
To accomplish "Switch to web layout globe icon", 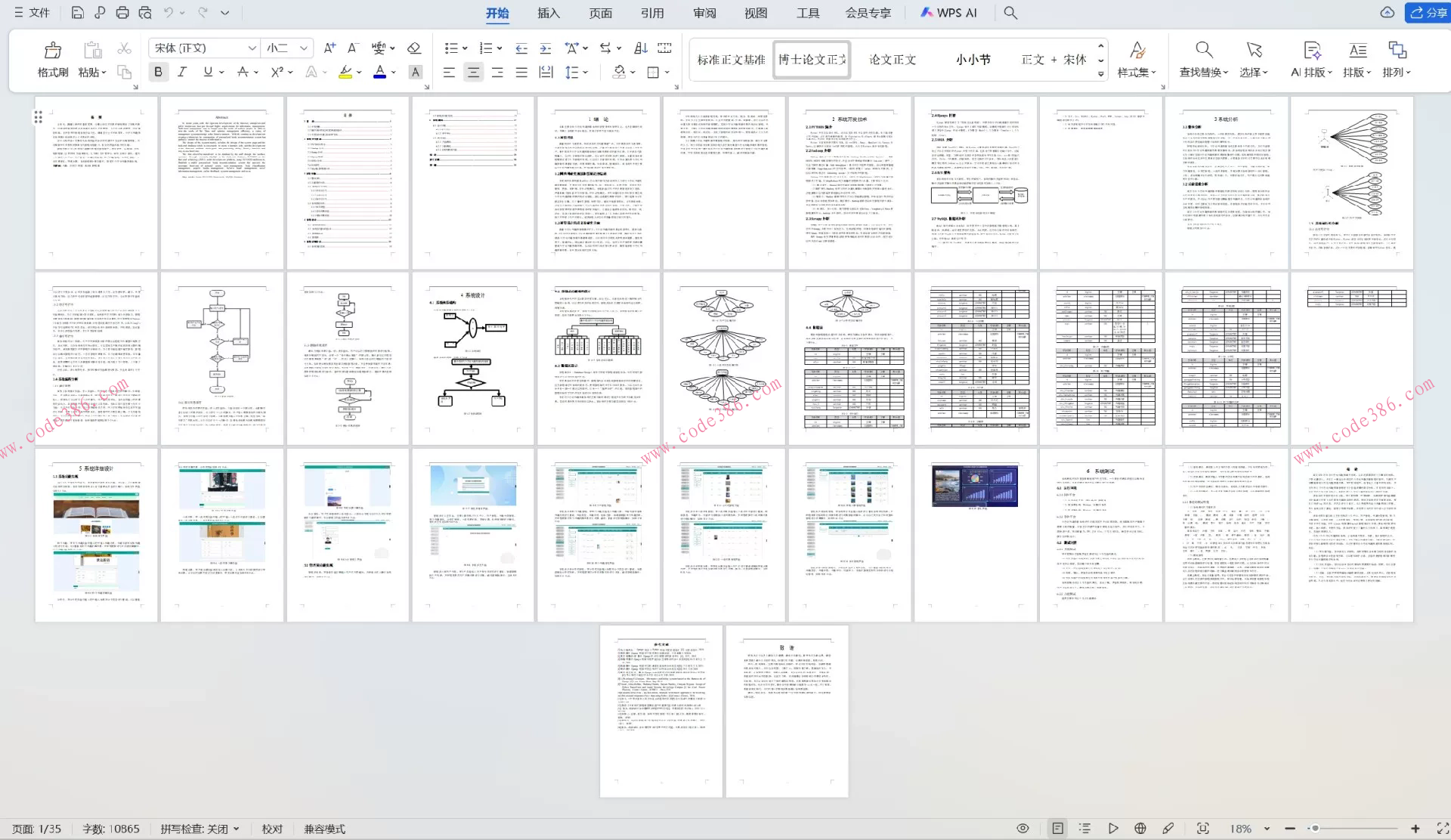I will pyautogui.click(x=1140, y=829).
